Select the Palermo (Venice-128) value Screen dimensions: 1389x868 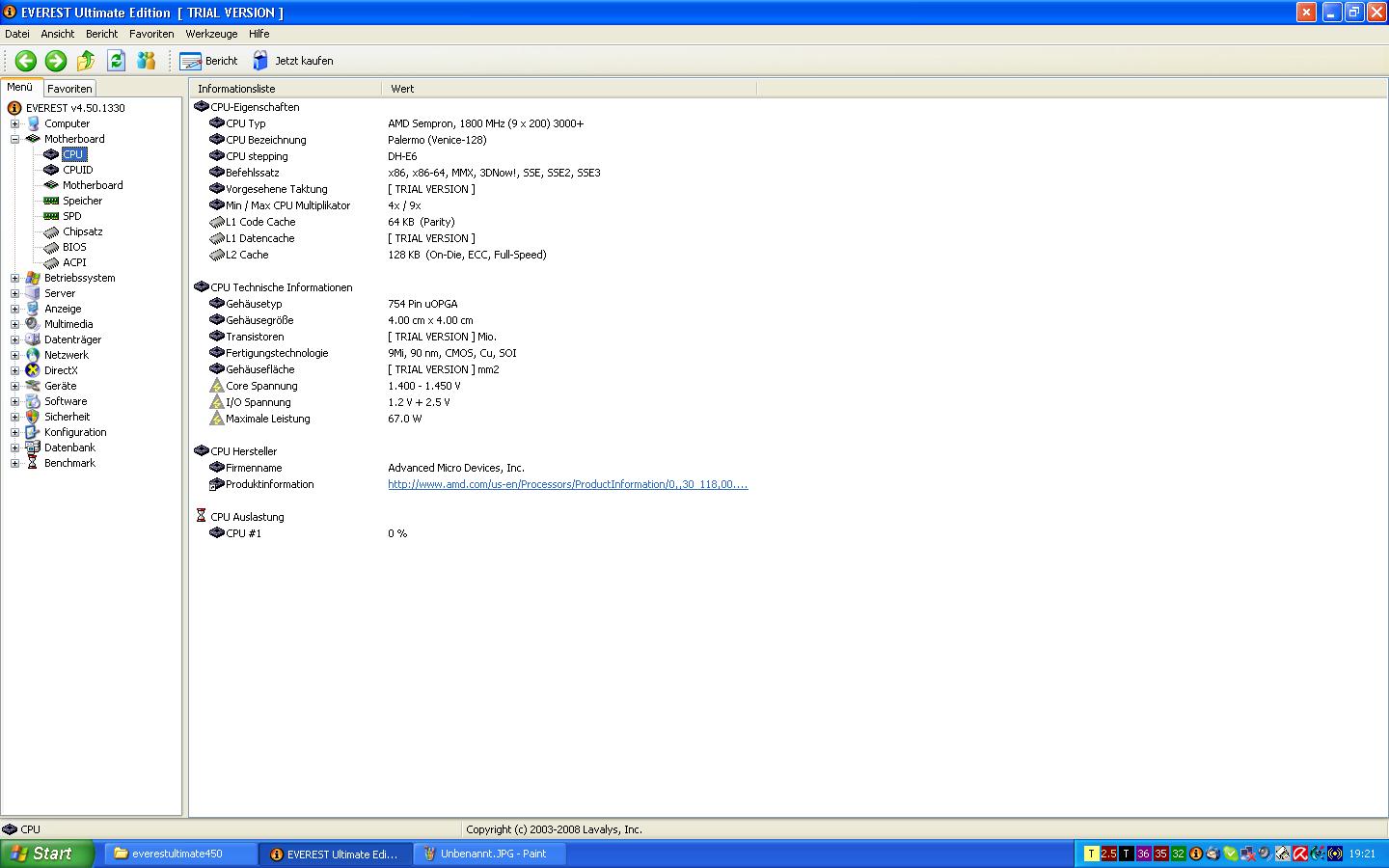coord(437,140)
